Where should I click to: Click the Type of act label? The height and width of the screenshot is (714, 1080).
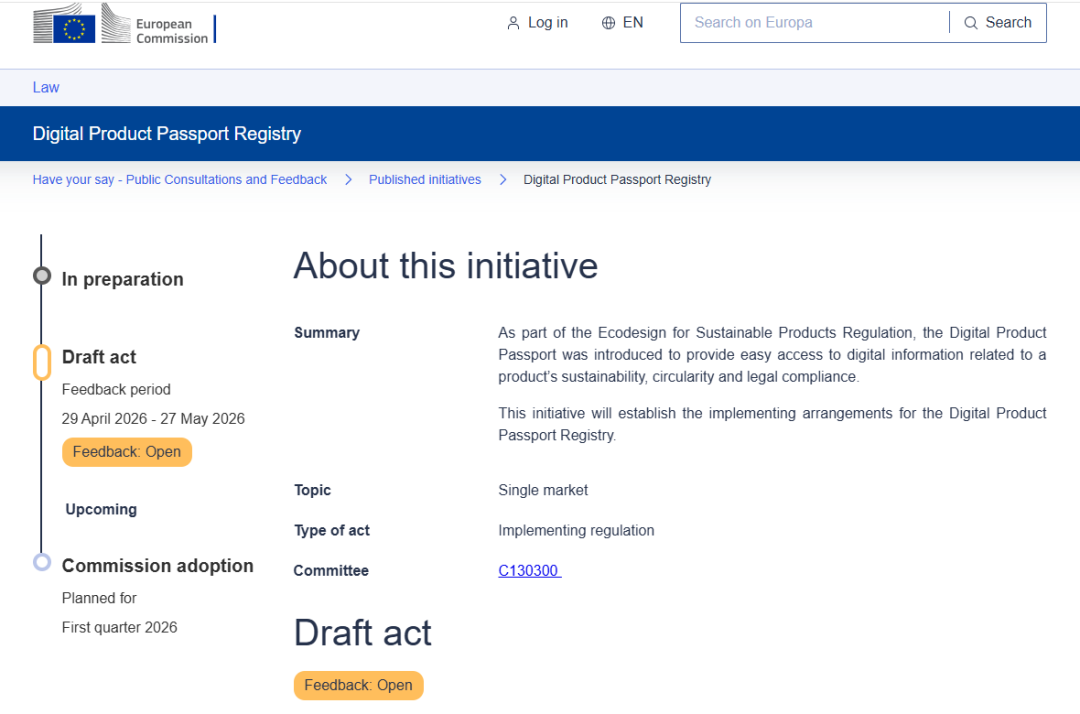[x=331, y=530]
